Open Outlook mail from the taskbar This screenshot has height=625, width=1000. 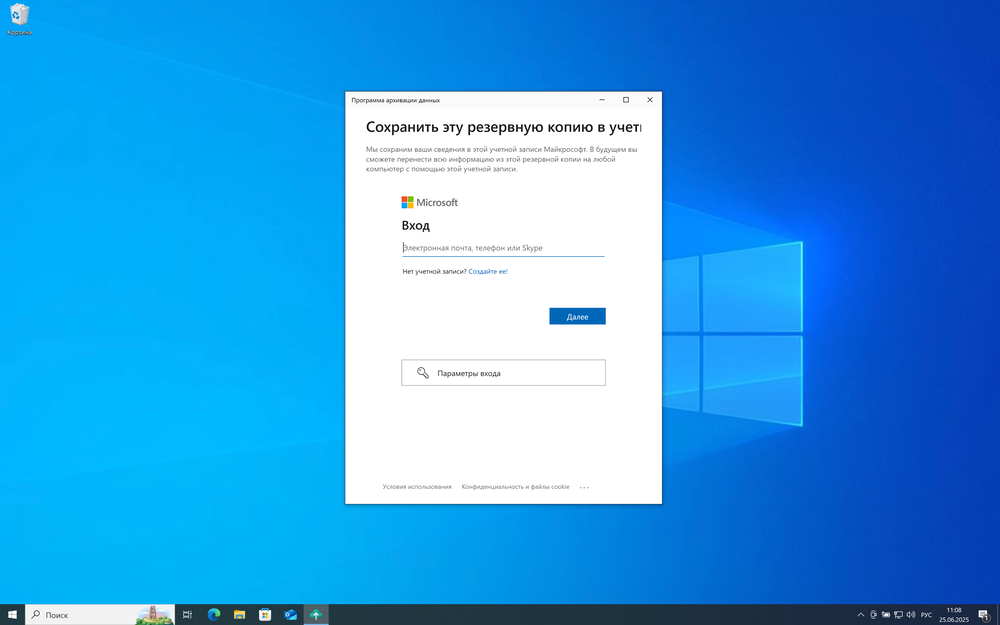tap(290, 615)
